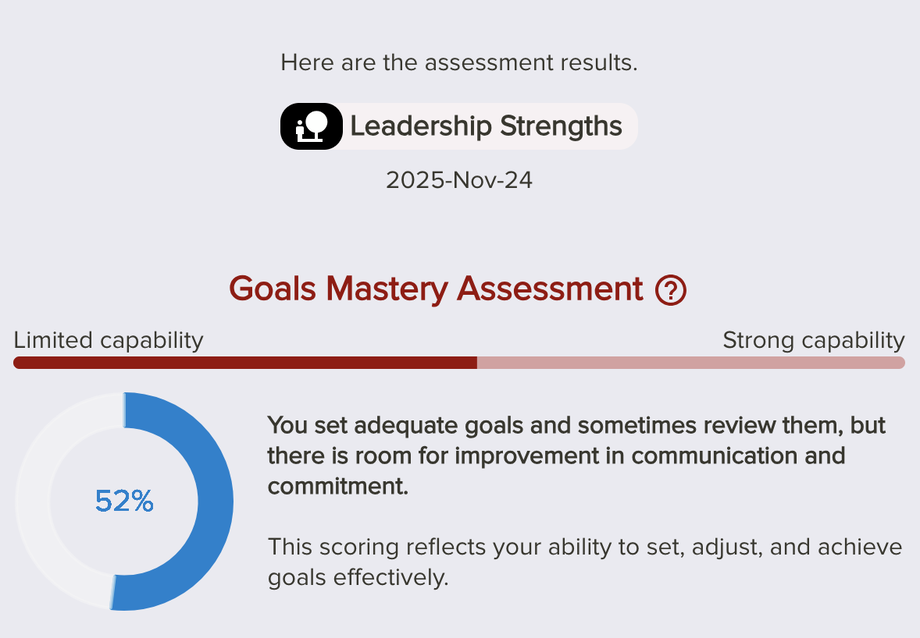Click where the dark red bar fill ends
The height and width of the screenshot is (638, 920).
476,363
